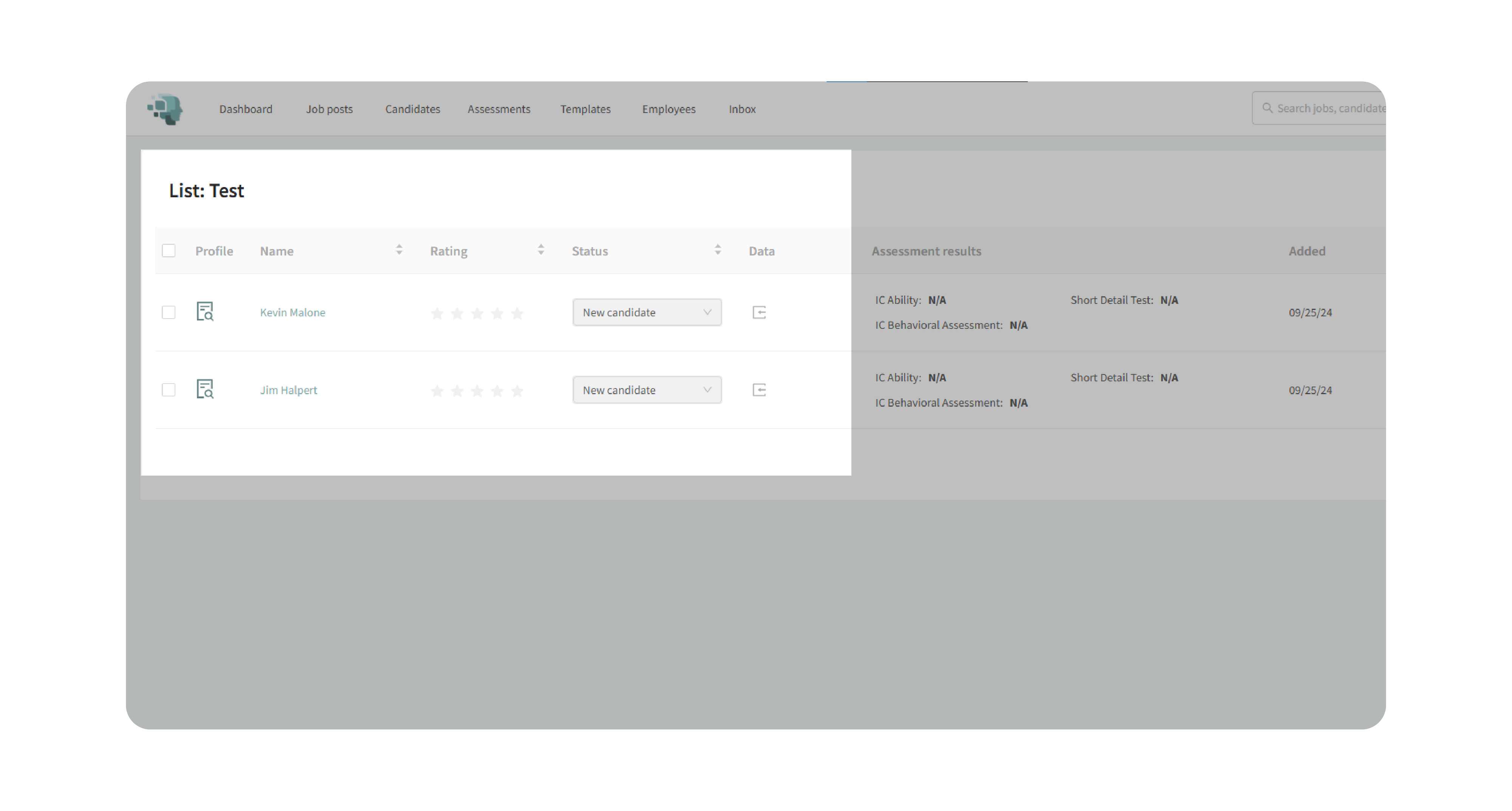
Task: Open the Assessments menu item
Action: click(x=498, y=109)
